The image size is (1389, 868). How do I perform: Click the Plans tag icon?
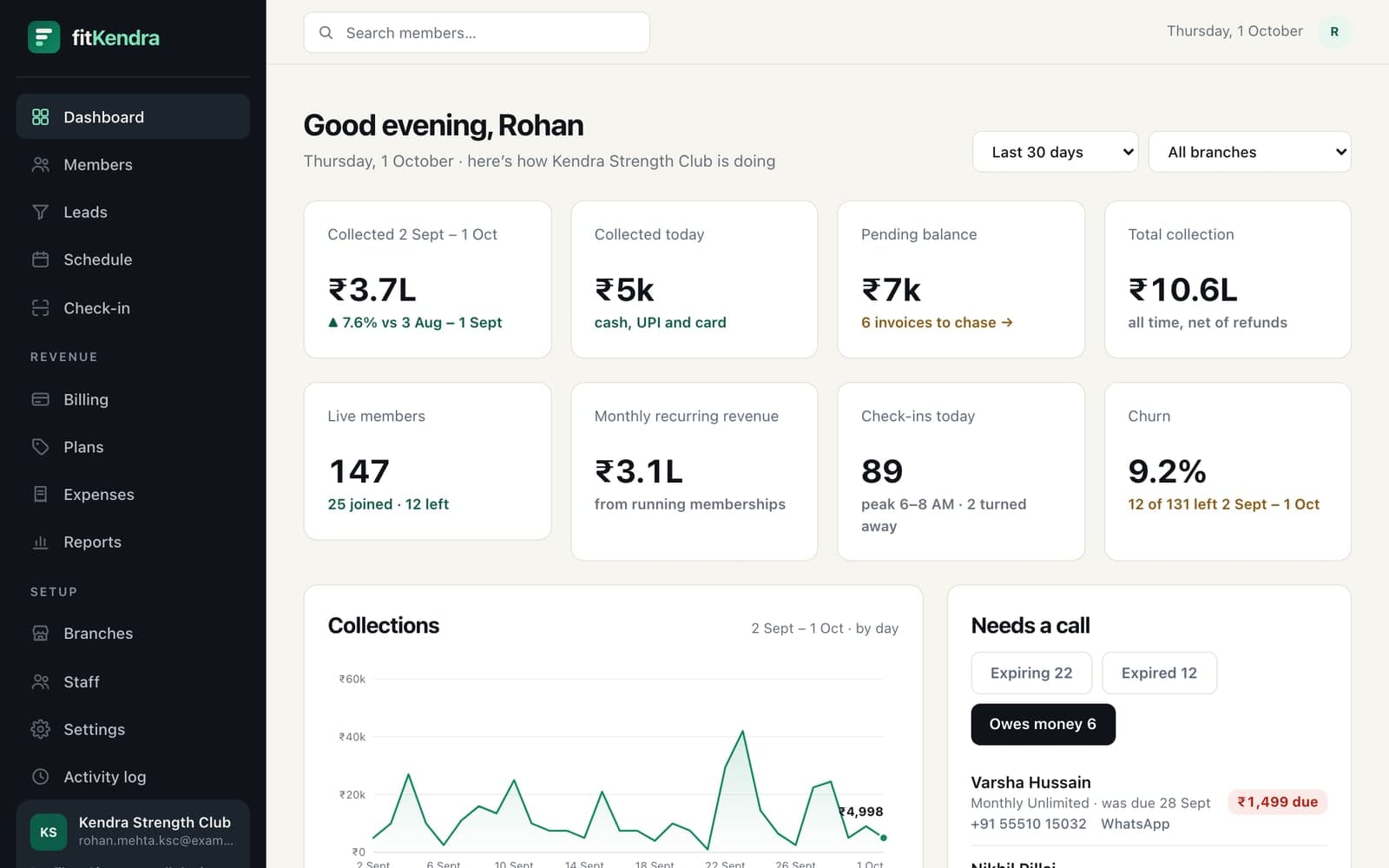pyautogui.click(x=40, y=447)
